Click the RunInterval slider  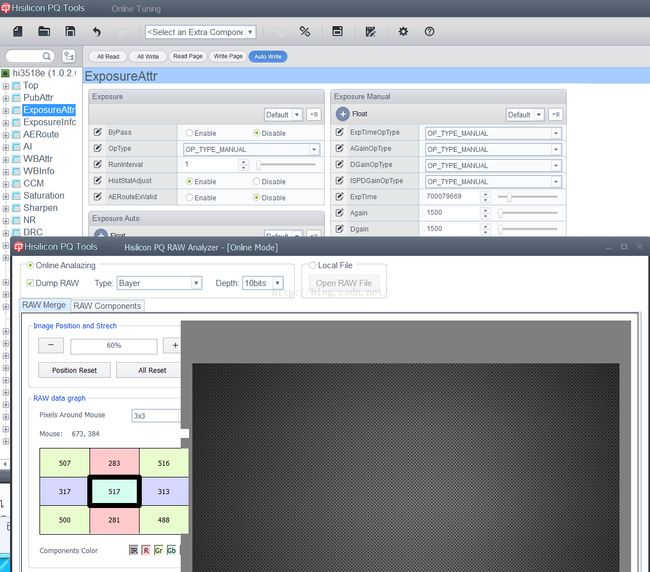click(286, 165)
